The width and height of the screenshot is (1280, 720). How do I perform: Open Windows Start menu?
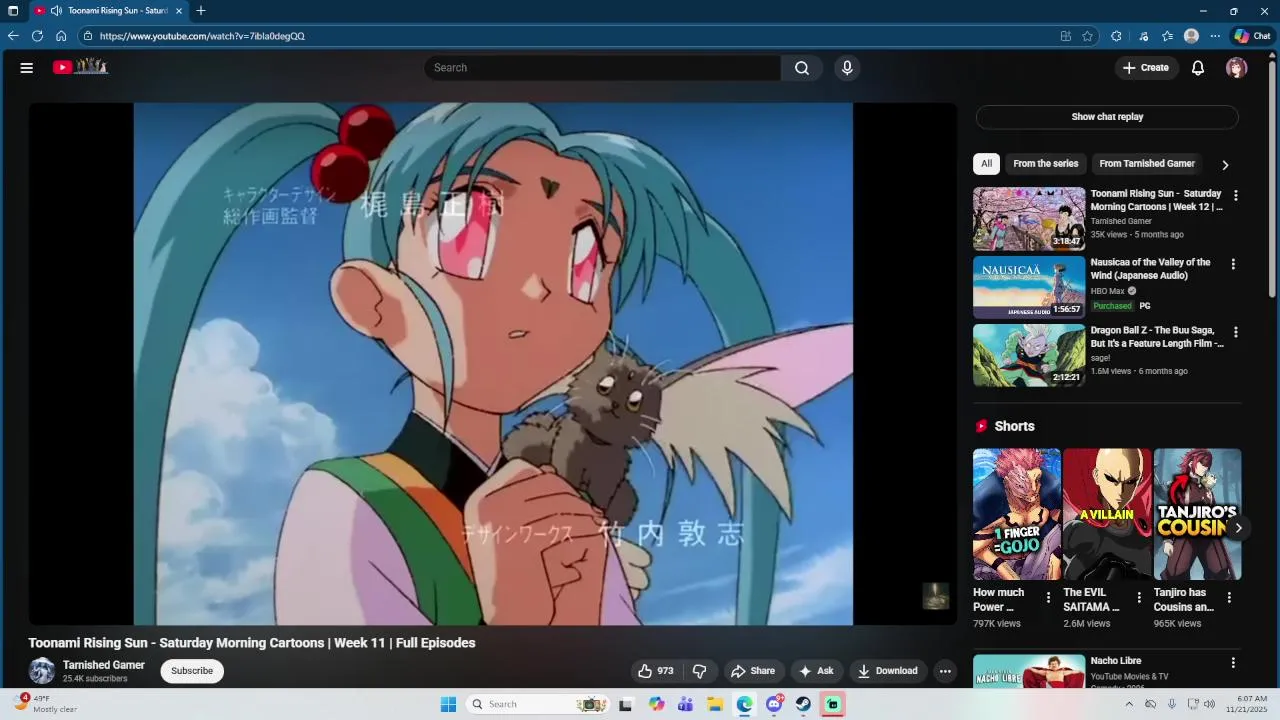click(448, 704)
